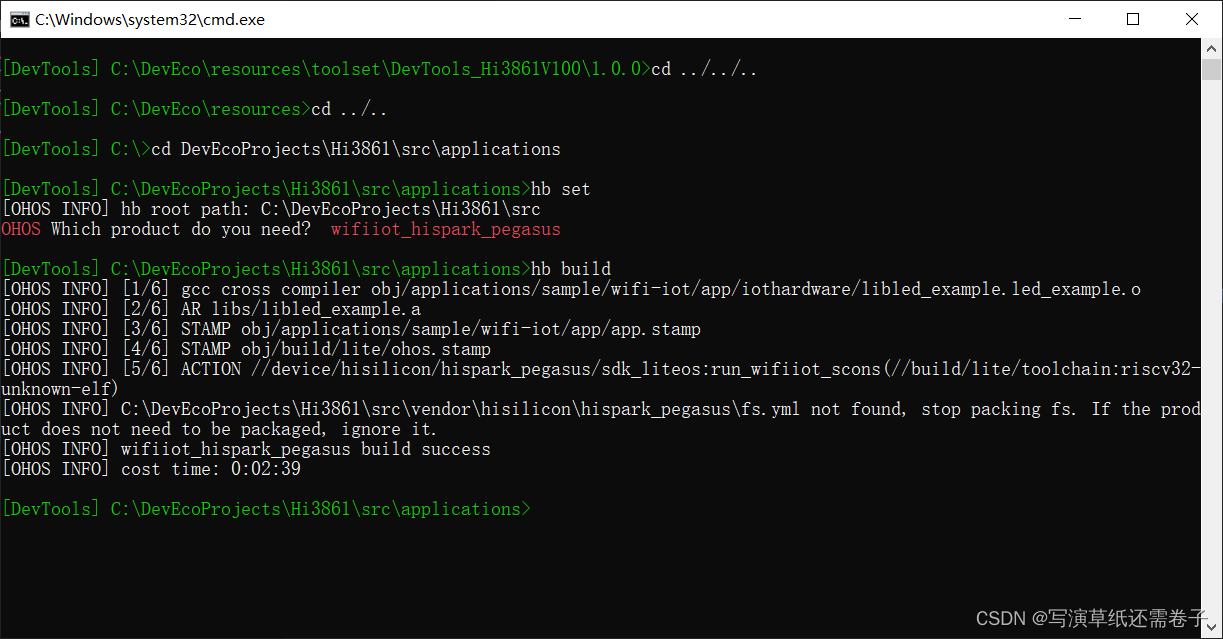Click the '[3/6] STAMP' app.stamp line
Image resolution: width=1223 pixels, height=639 pixels.
point(351,329)
